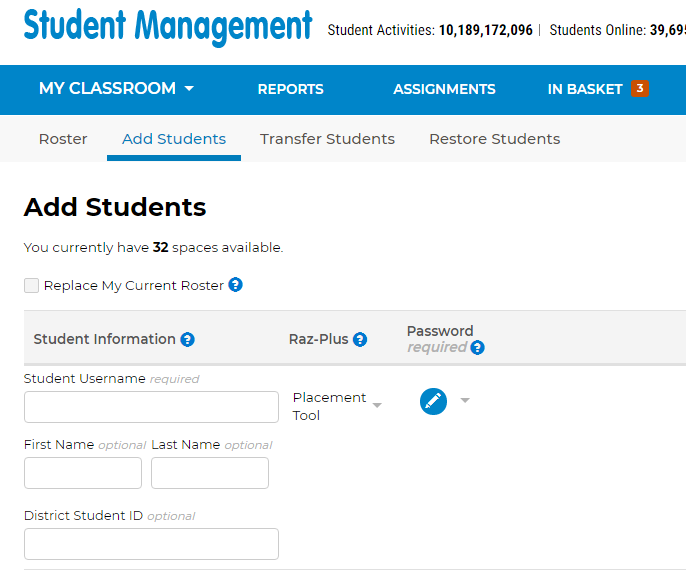The width and height of the screenshot is (686, 573).
Task: Click the Student Username input field
Action: tap(151, 407)
